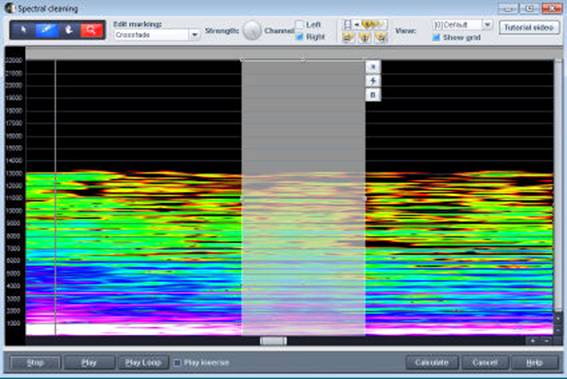Click the zoom plus icon at bottom right

[x=533, y=340]
